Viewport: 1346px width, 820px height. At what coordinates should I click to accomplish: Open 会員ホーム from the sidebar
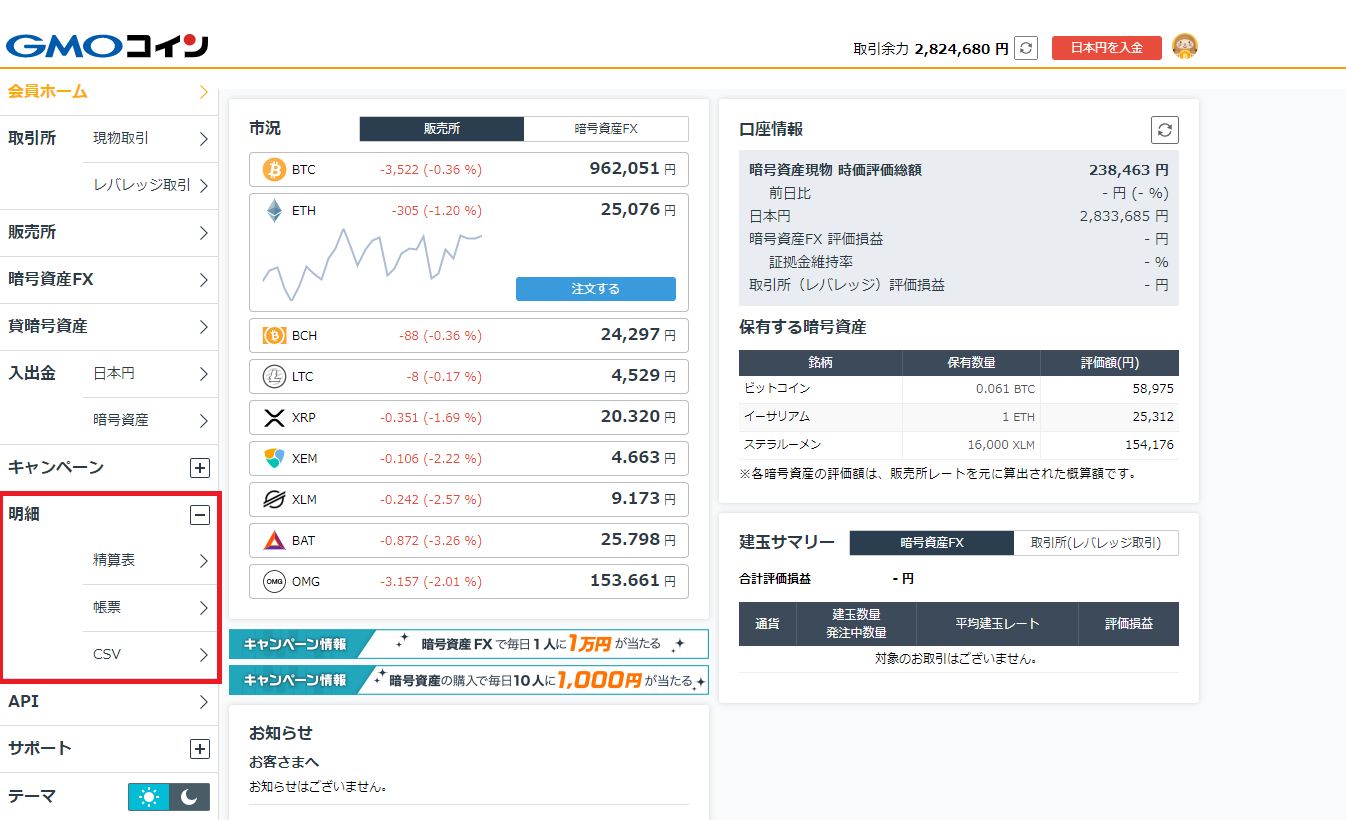coord(109,92)
